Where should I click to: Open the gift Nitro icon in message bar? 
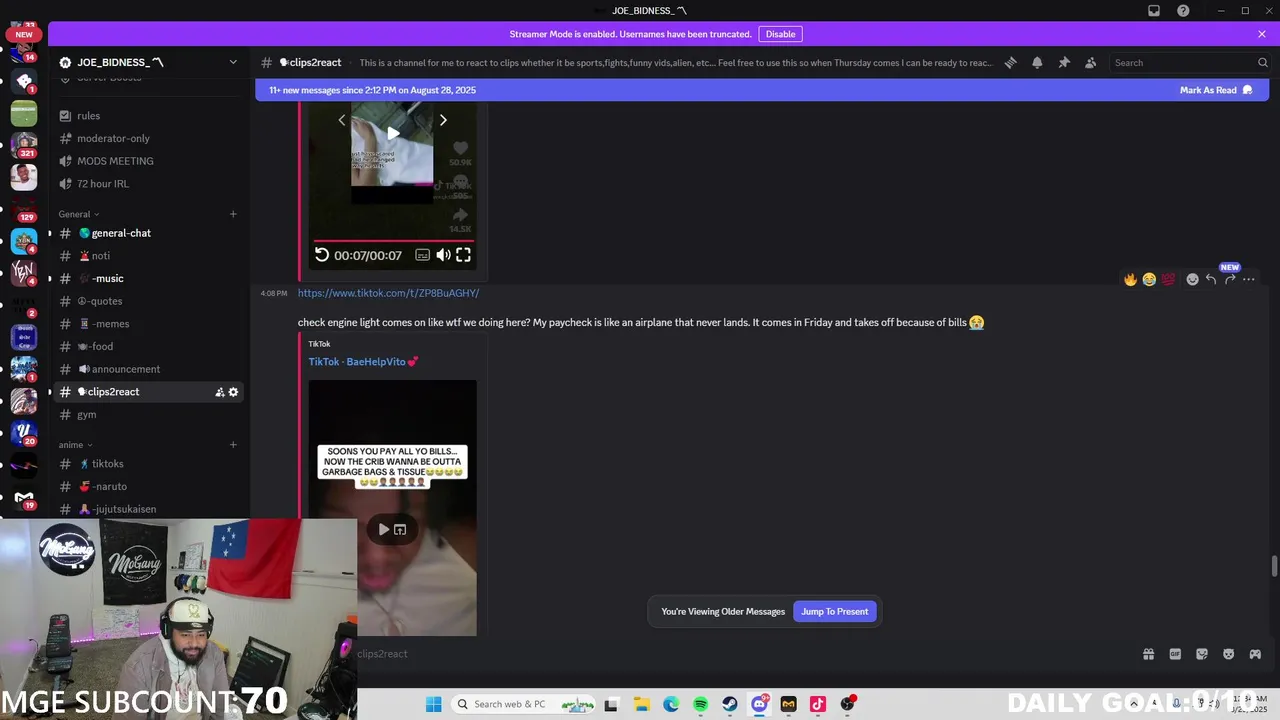point(1148,654)
